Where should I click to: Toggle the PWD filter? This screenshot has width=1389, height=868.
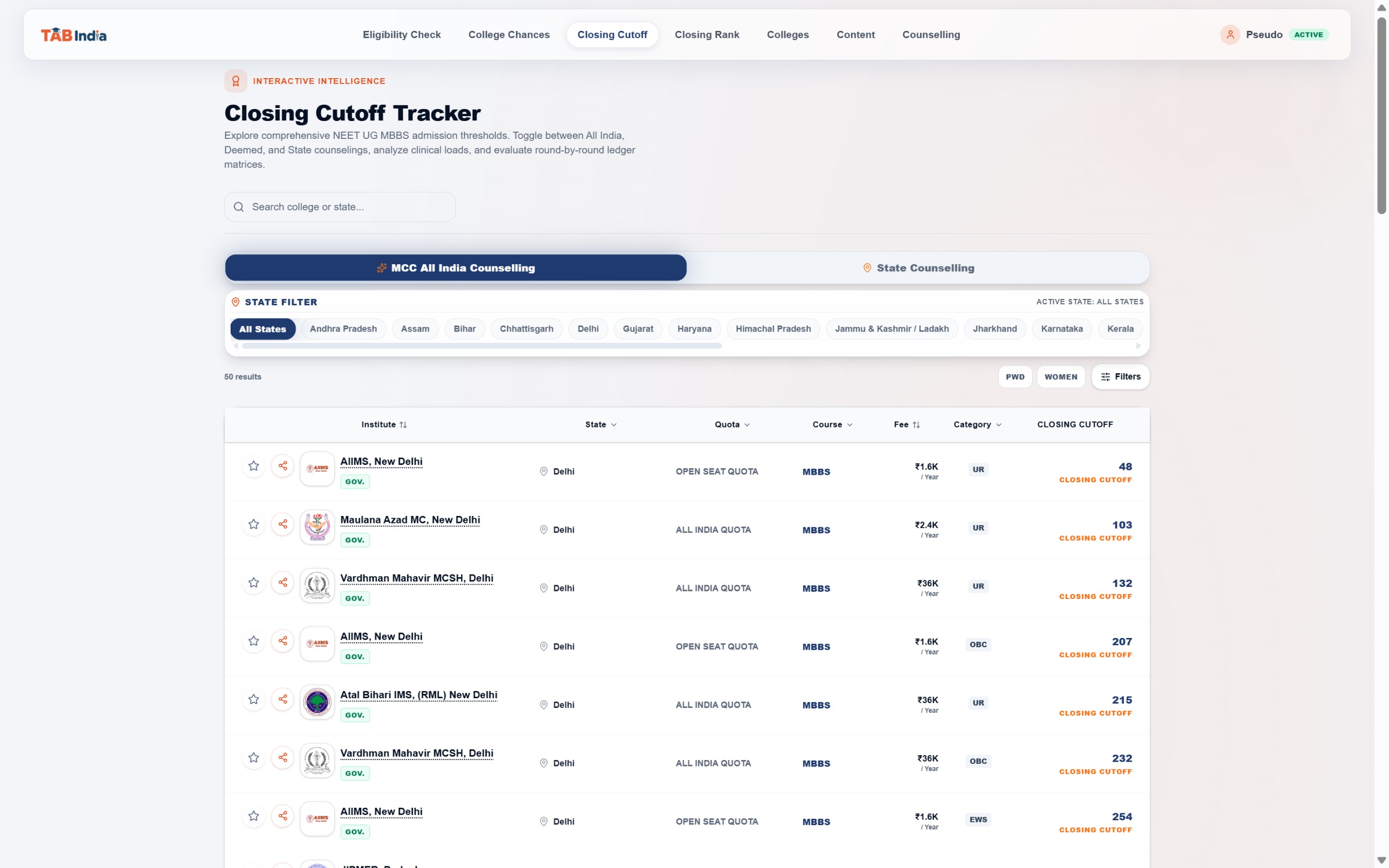click(x=1015, y=376)
